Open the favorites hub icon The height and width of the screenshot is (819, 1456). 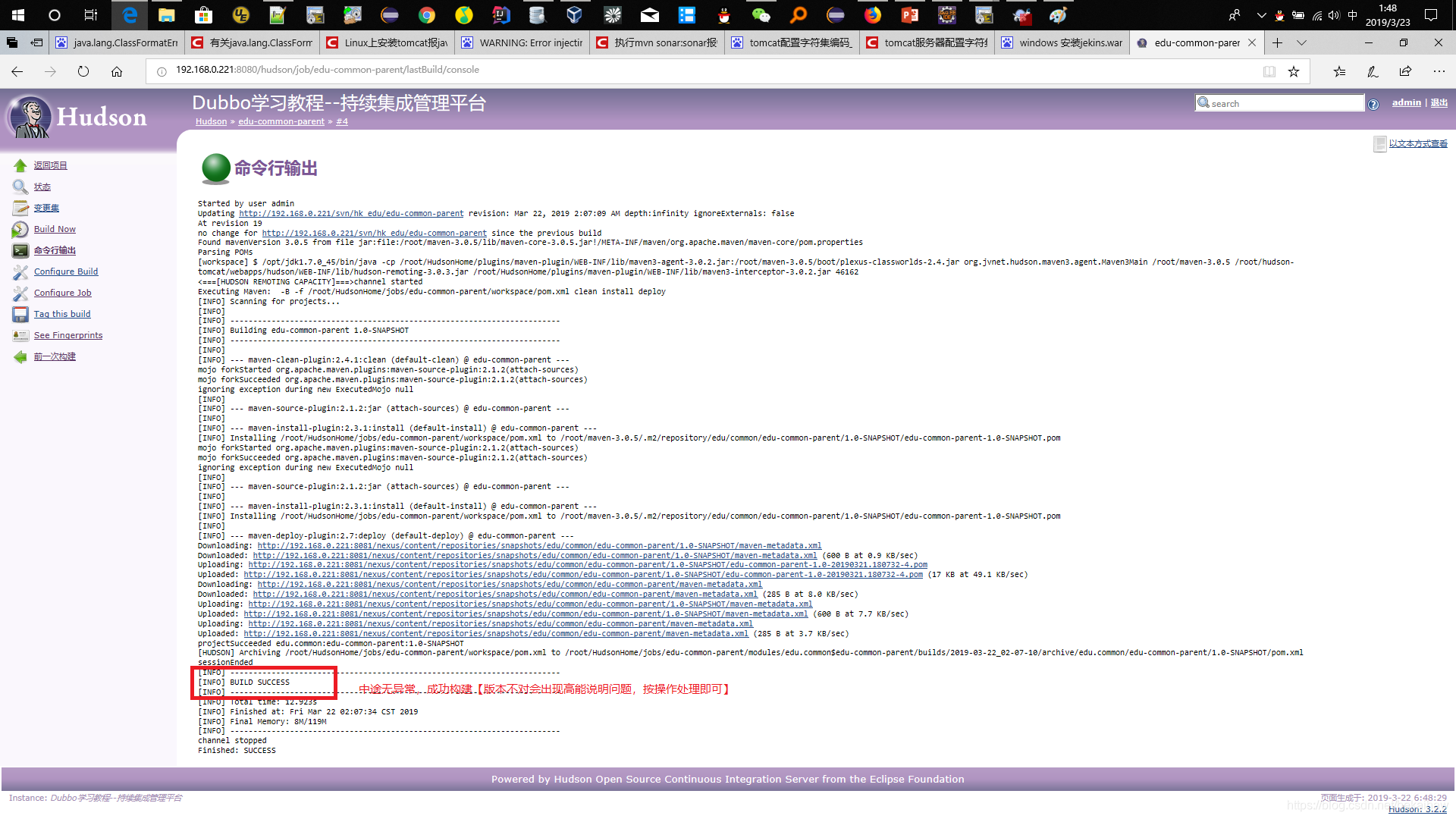point(1339,71)
